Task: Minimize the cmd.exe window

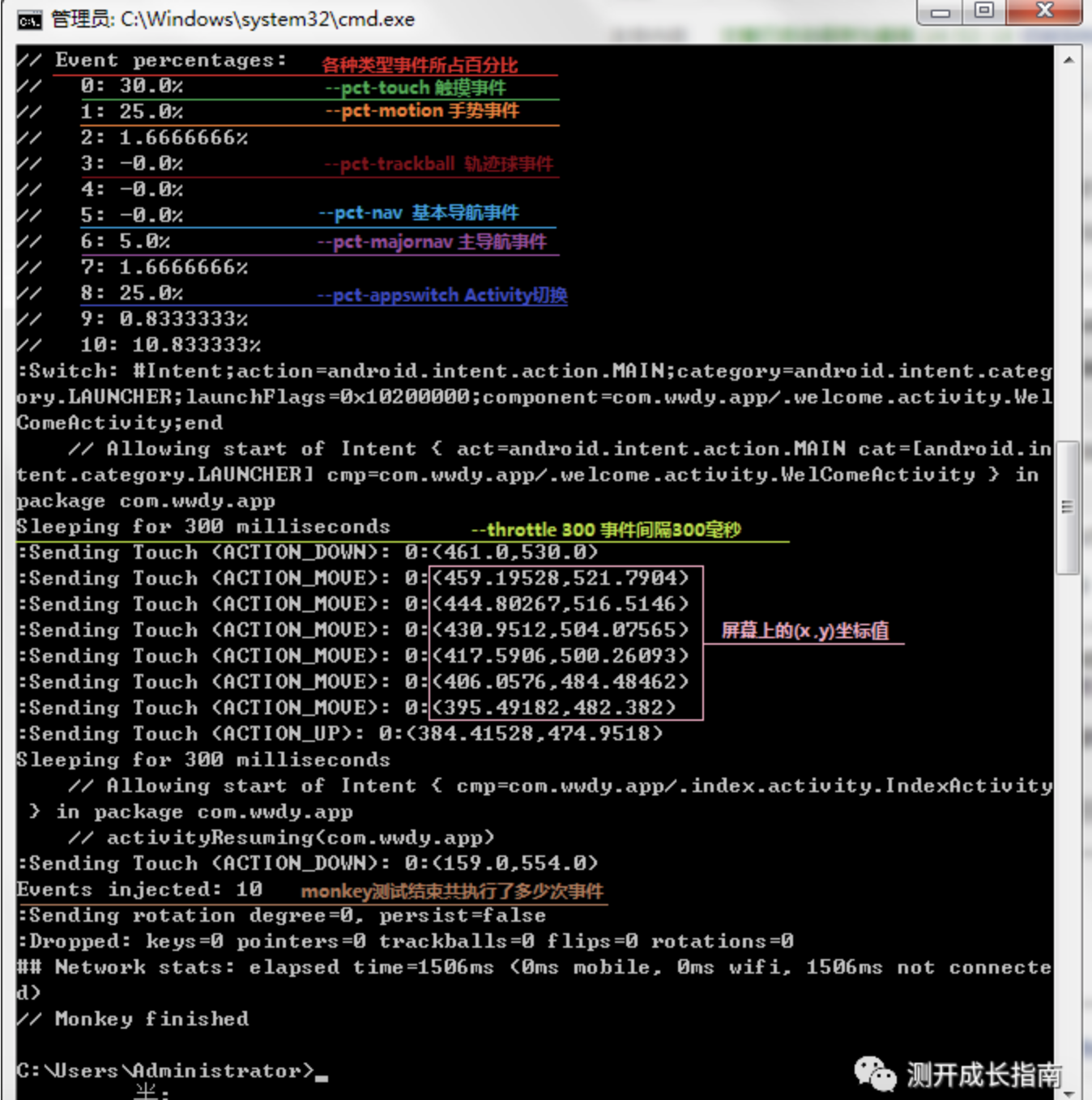Action: point(940,12)
